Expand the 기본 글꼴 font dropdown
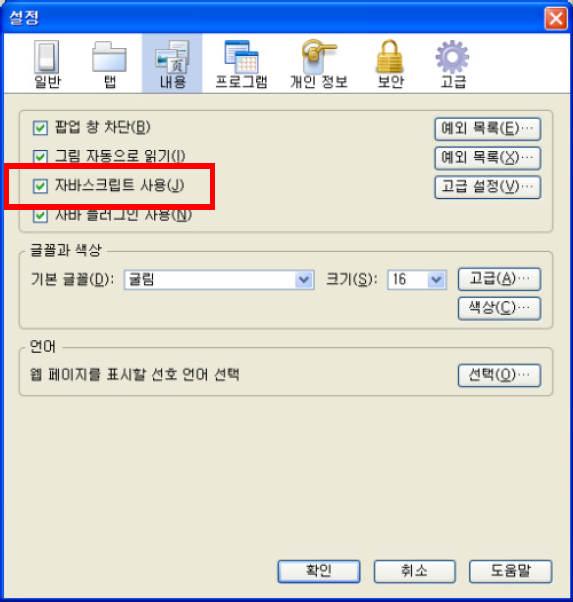This screenshot has width=573, height=602. pyautogui.click(x=219, y=280)
